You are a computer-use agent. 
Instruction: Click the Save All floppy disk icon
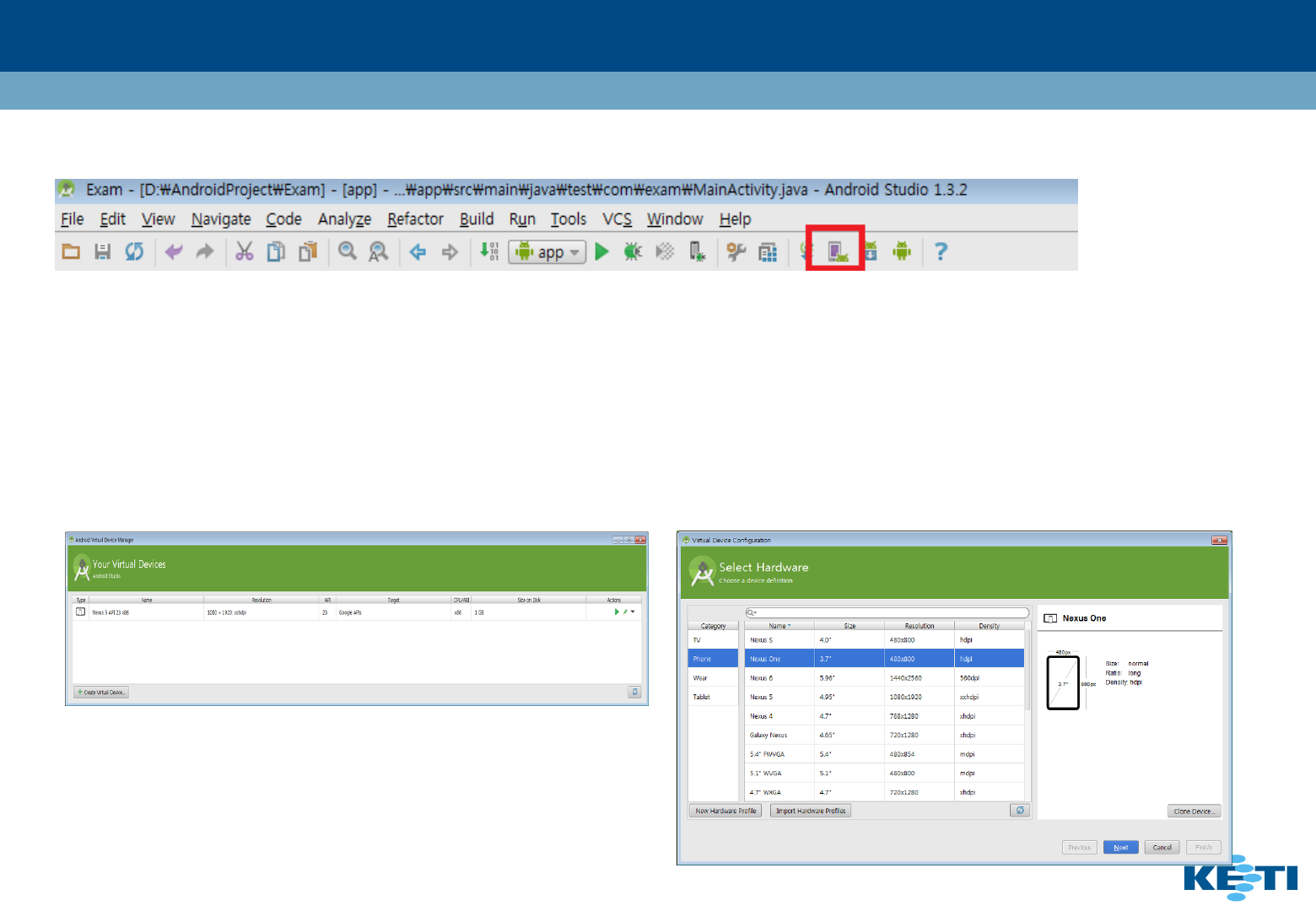pos(103,251)
